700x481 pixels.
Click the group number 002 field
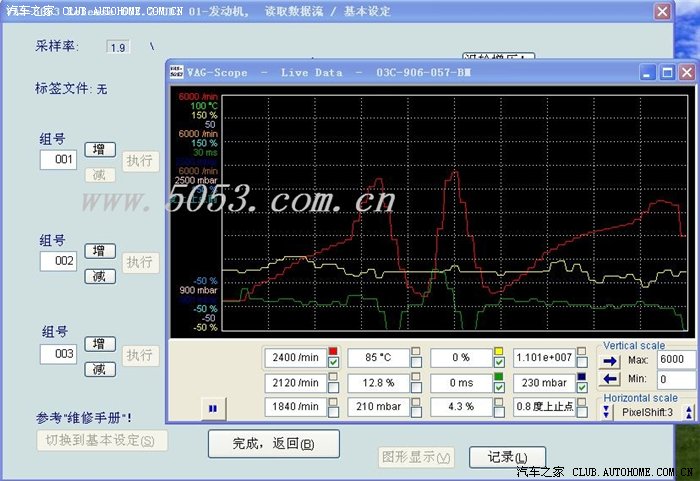coord(58,261)
